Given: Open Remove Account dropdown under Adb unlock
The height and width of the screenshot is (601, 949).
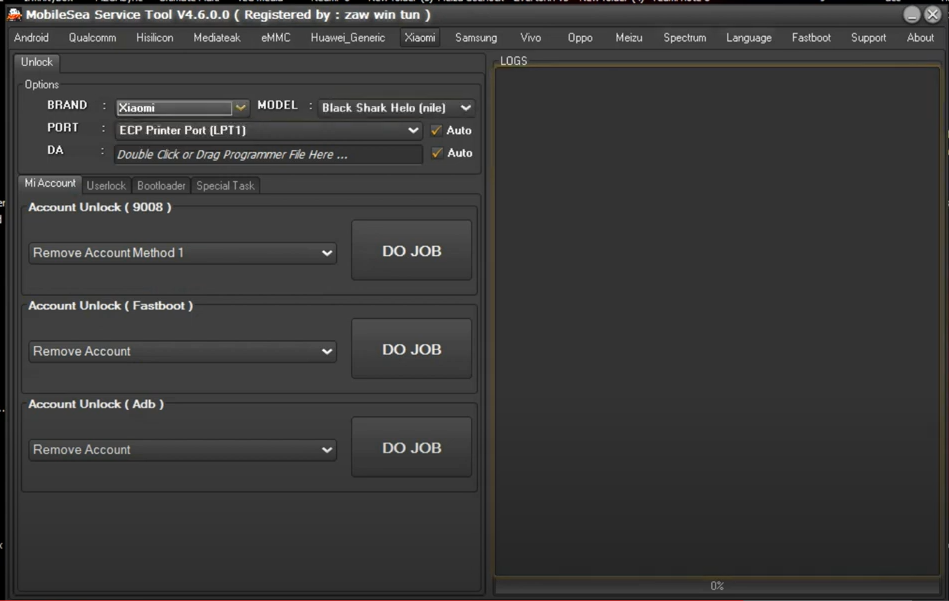Looking at the screenshot, I should point(182,450).
